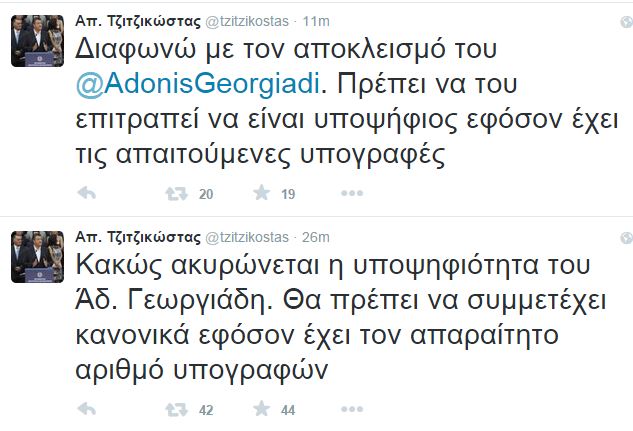Click globe icon on second tweet

coord(624,237)
